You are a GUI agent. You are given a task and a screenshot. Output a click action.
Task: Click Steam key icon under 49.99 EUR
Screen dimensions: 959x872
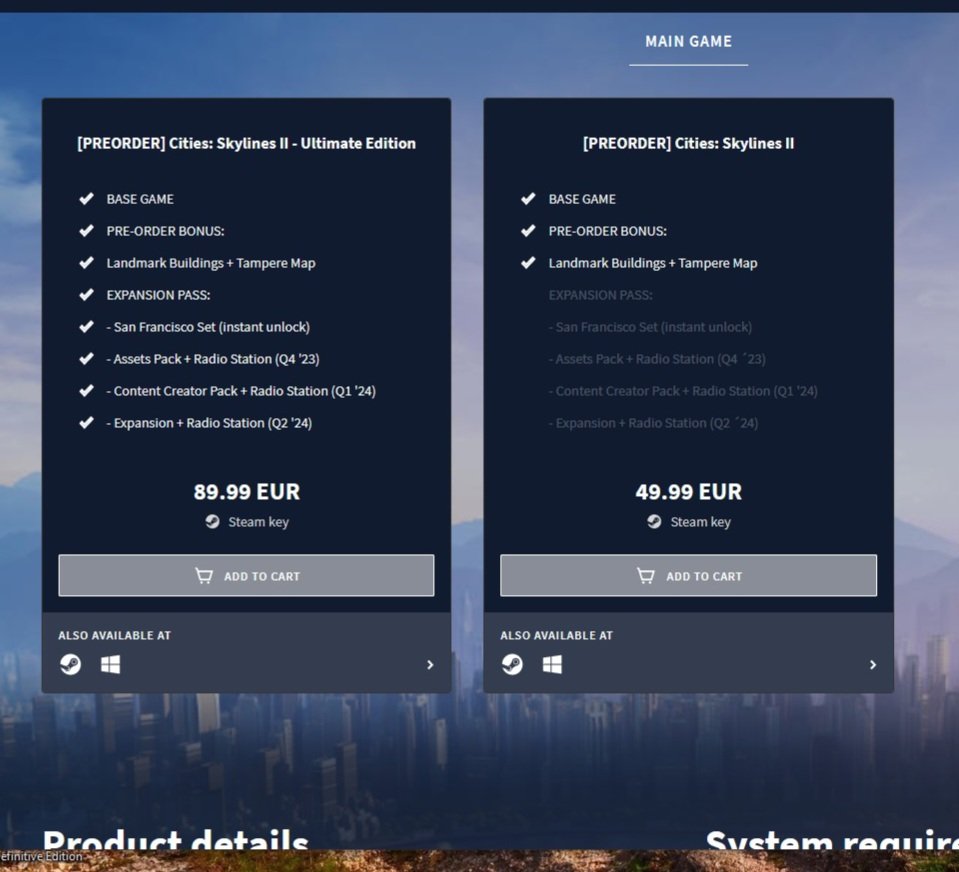click(x=654, y=522)
